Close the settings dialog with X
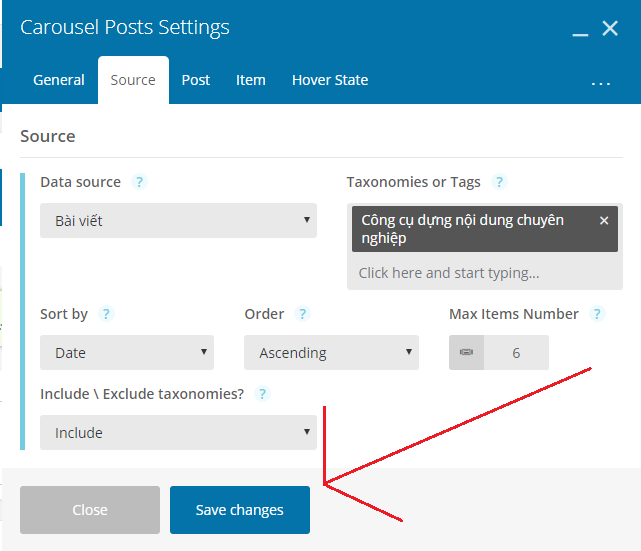 click(610, 28)
